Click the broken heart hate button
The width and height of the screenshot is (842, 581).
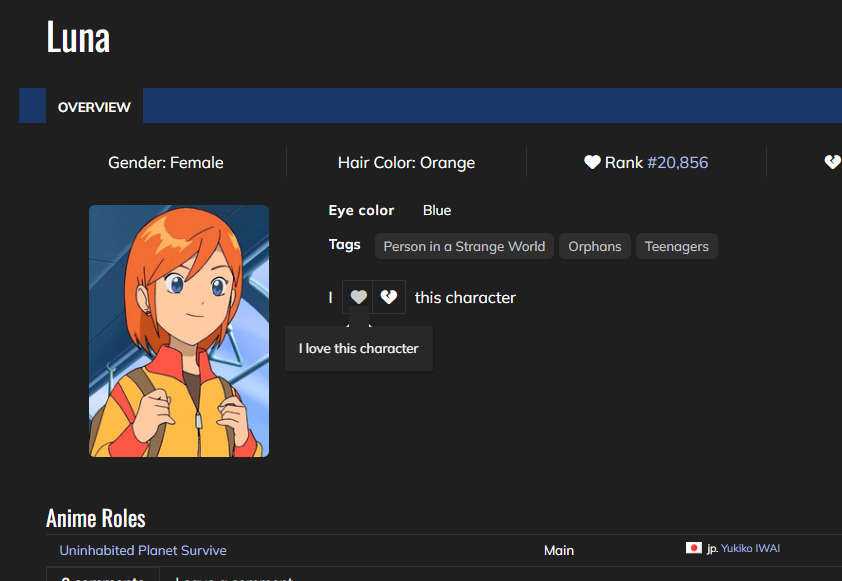coord(390,297)
